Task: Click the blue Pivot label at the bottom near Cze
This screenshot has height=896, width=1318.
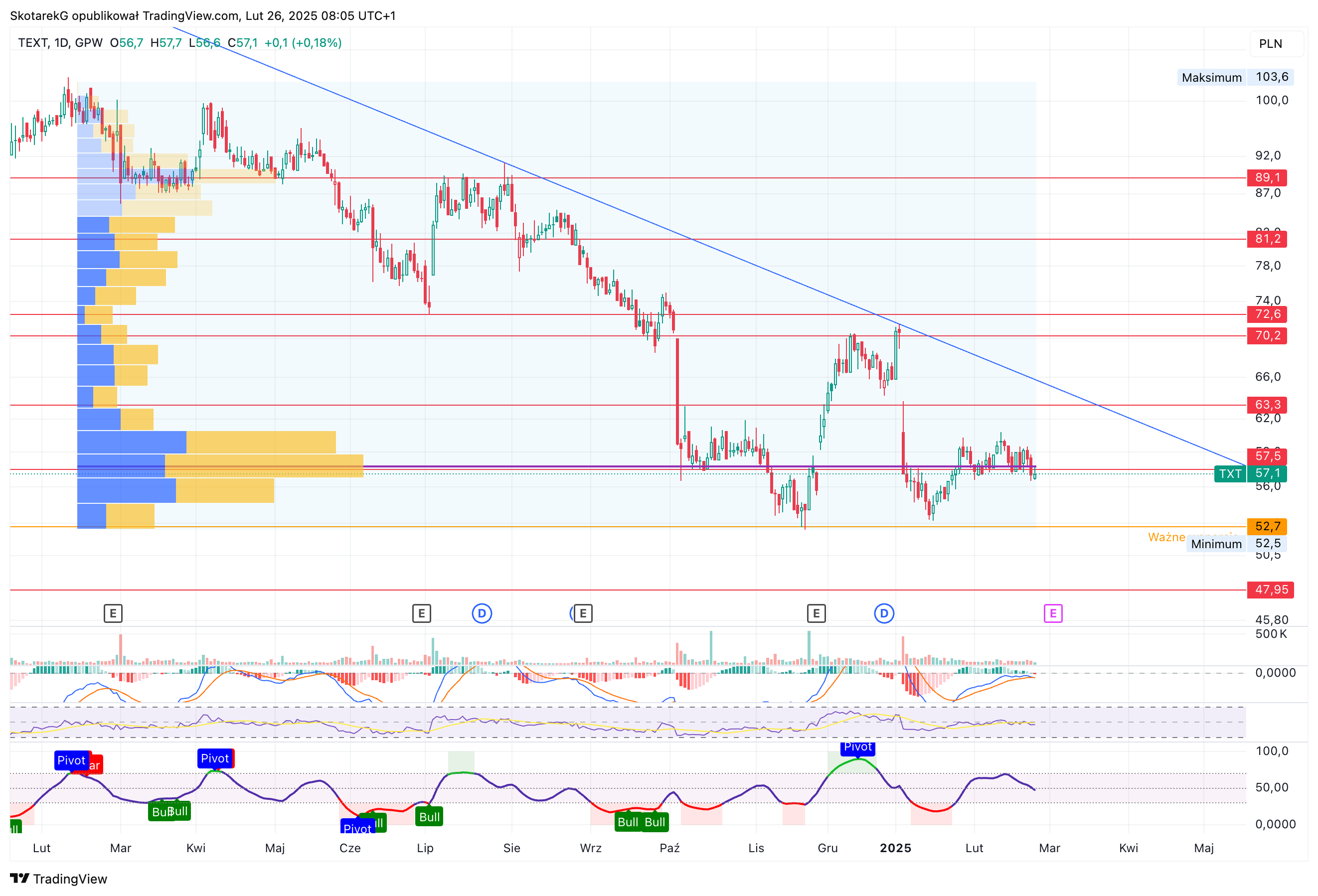Action: click(357, 827)
